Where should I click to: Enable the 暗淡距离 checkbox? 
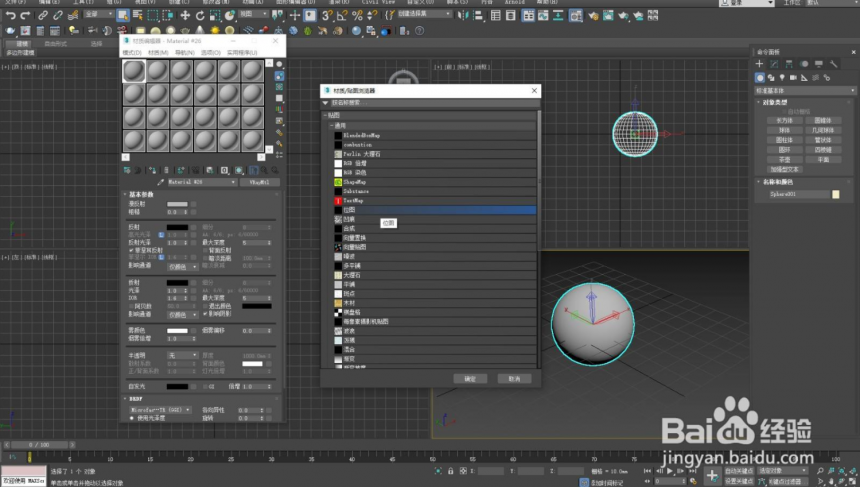click(205, 258)
